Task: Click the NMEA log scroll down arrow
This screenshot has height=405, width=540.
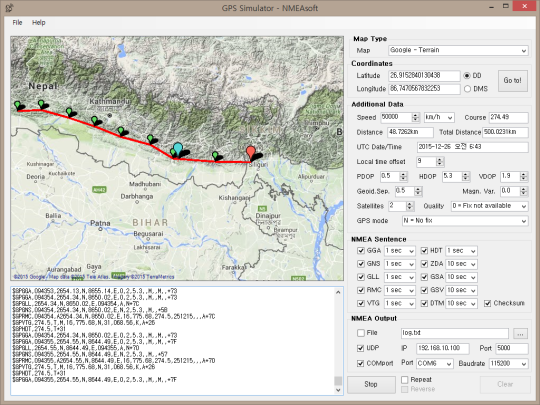Action: pyautogui.click(x=338, y=390)
